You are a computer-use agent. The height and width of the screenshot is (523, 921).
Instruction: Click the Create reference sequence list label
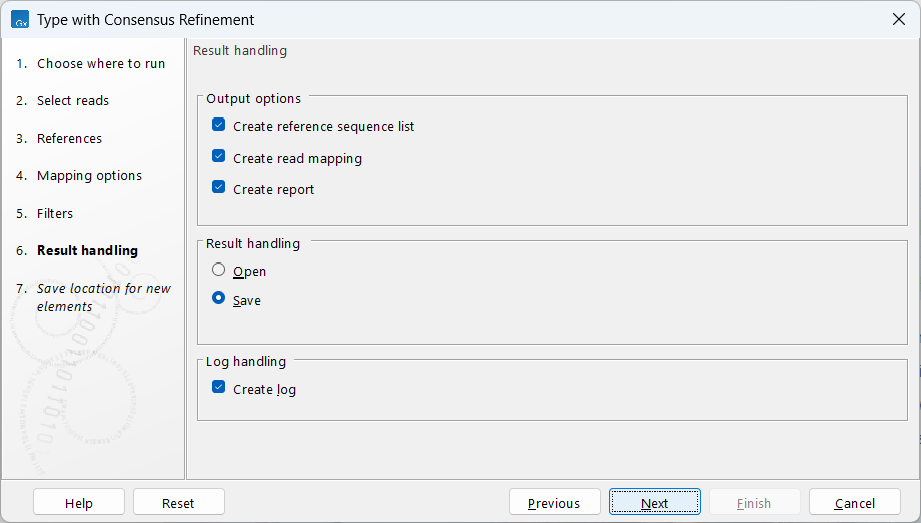[323, 126]
